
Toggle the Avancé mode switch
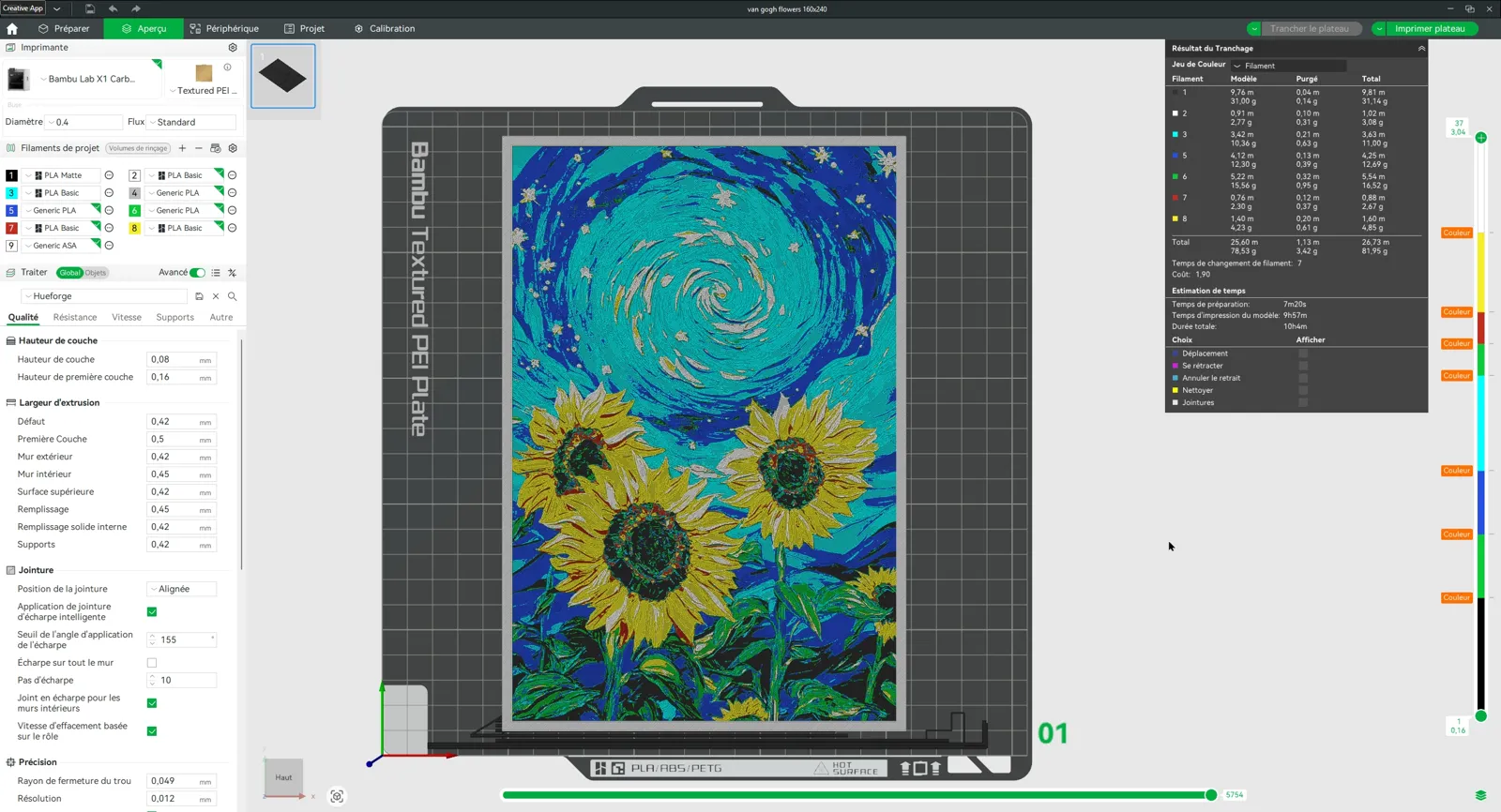(x=197, y=273)
